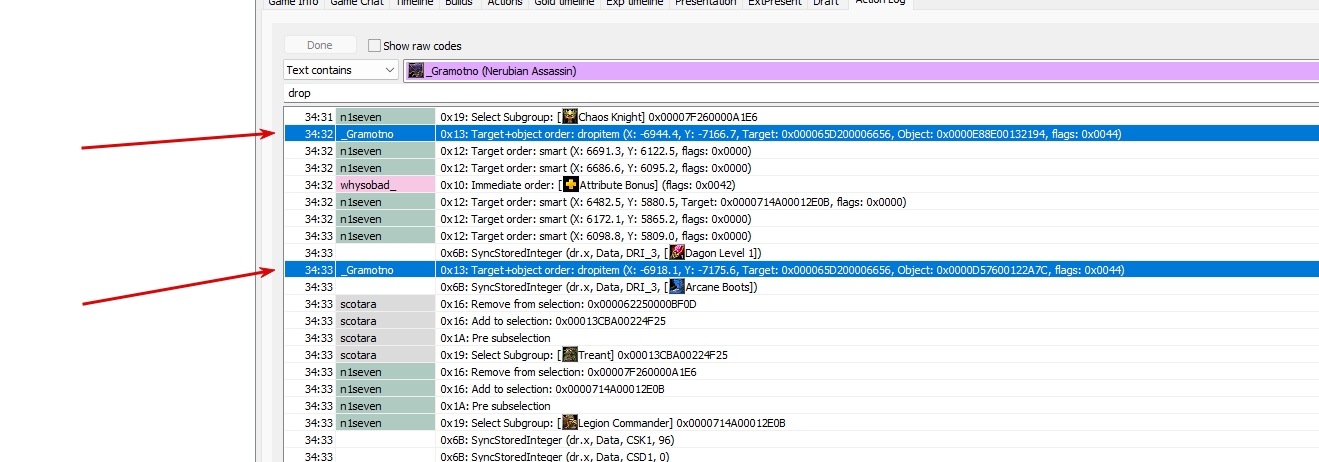This screenshot has height=462, width=1319.
Task: Select scotara's Pre subselection row
Action: [x=801, y=338]
